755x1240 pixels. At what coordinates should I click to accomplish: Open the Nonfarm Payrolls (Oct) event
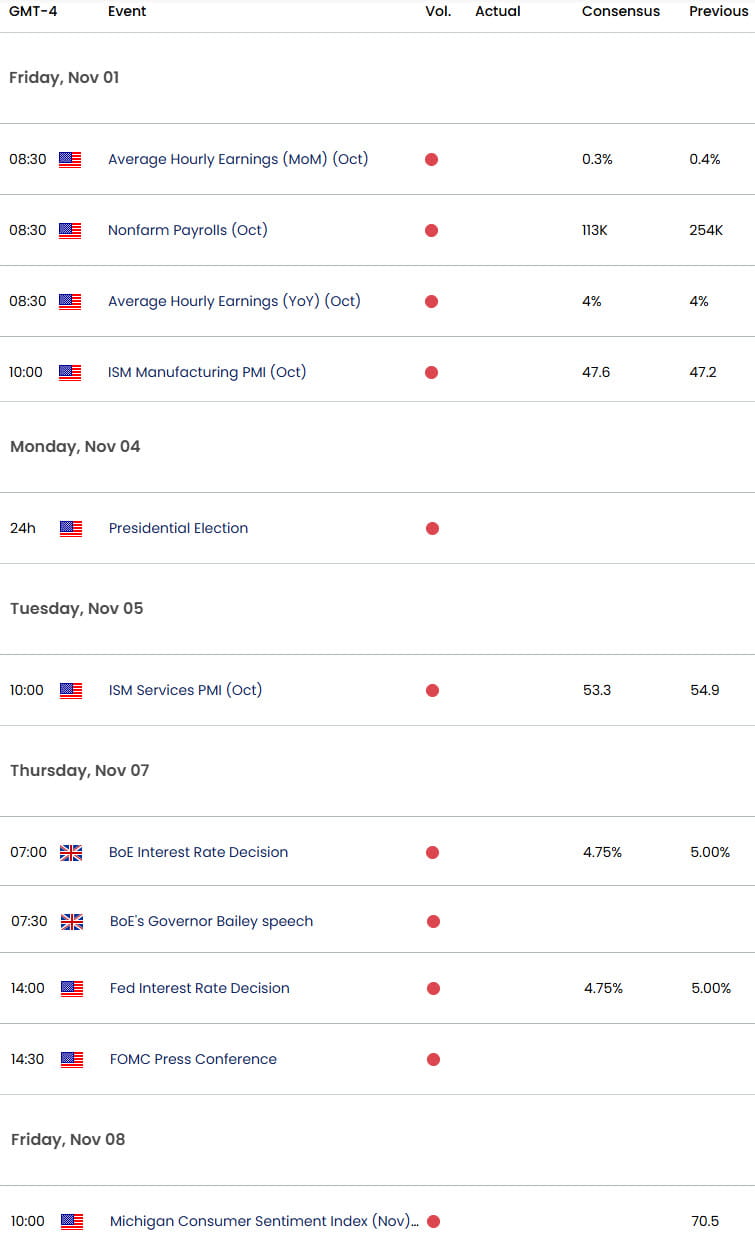(188, 230)
